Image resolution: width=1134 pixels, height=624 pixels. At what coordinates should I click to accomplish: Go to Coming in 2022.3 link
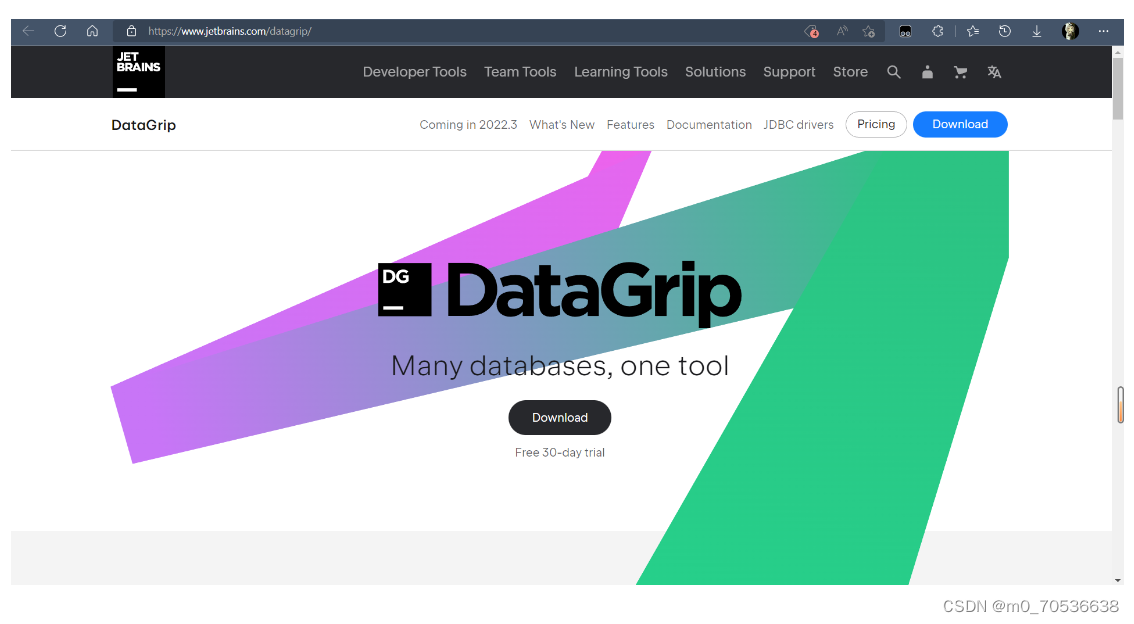(x=468, y=125)
